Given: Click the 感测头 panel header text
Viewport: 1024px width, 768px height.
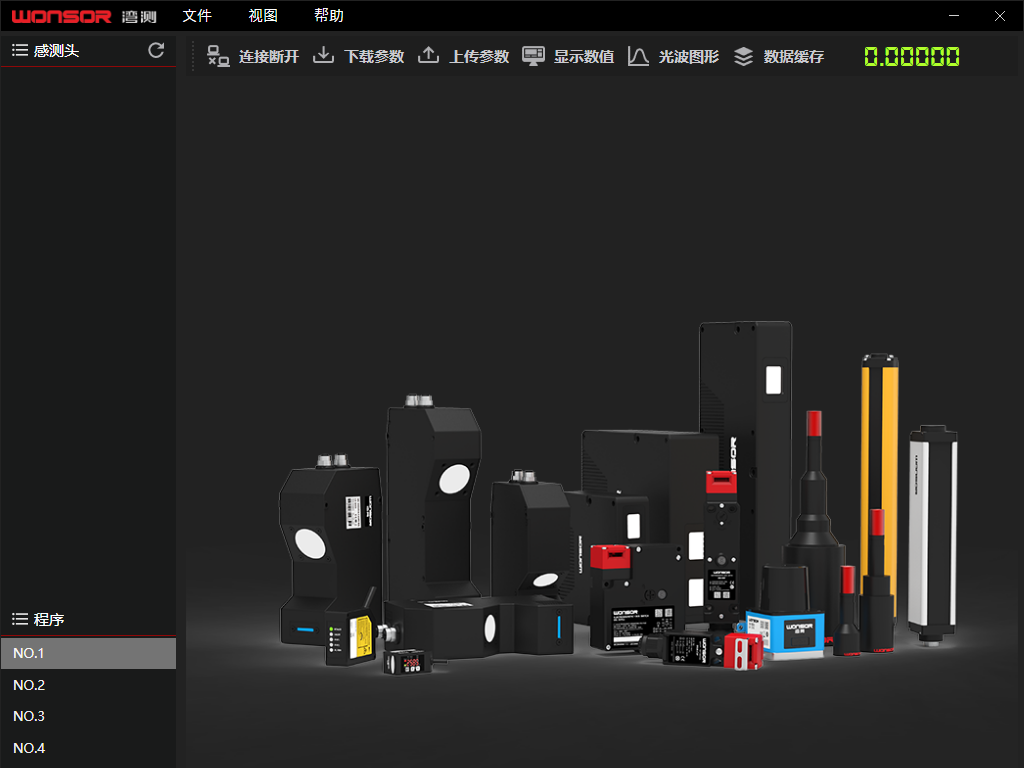Looking at the screenshot, I should (x=56, y=51).
